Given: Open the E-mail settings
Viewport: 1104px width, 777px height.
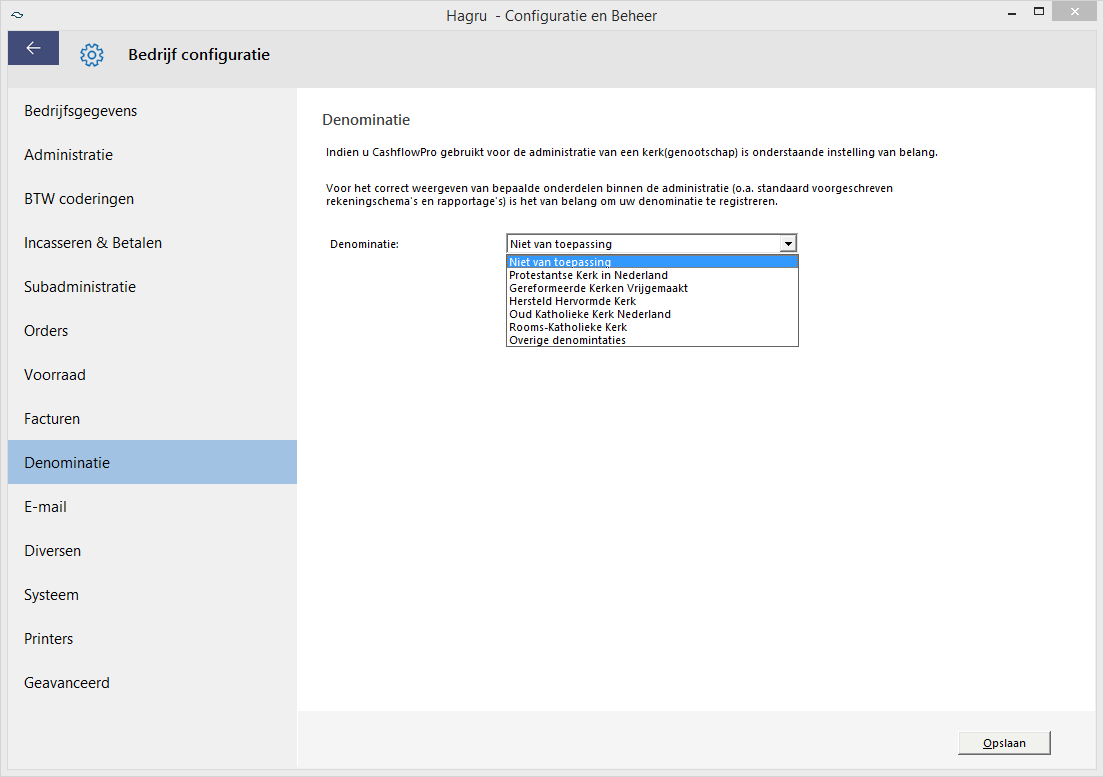Looking at the screenshot, I should pyautogui.click(x=152, y=507).
